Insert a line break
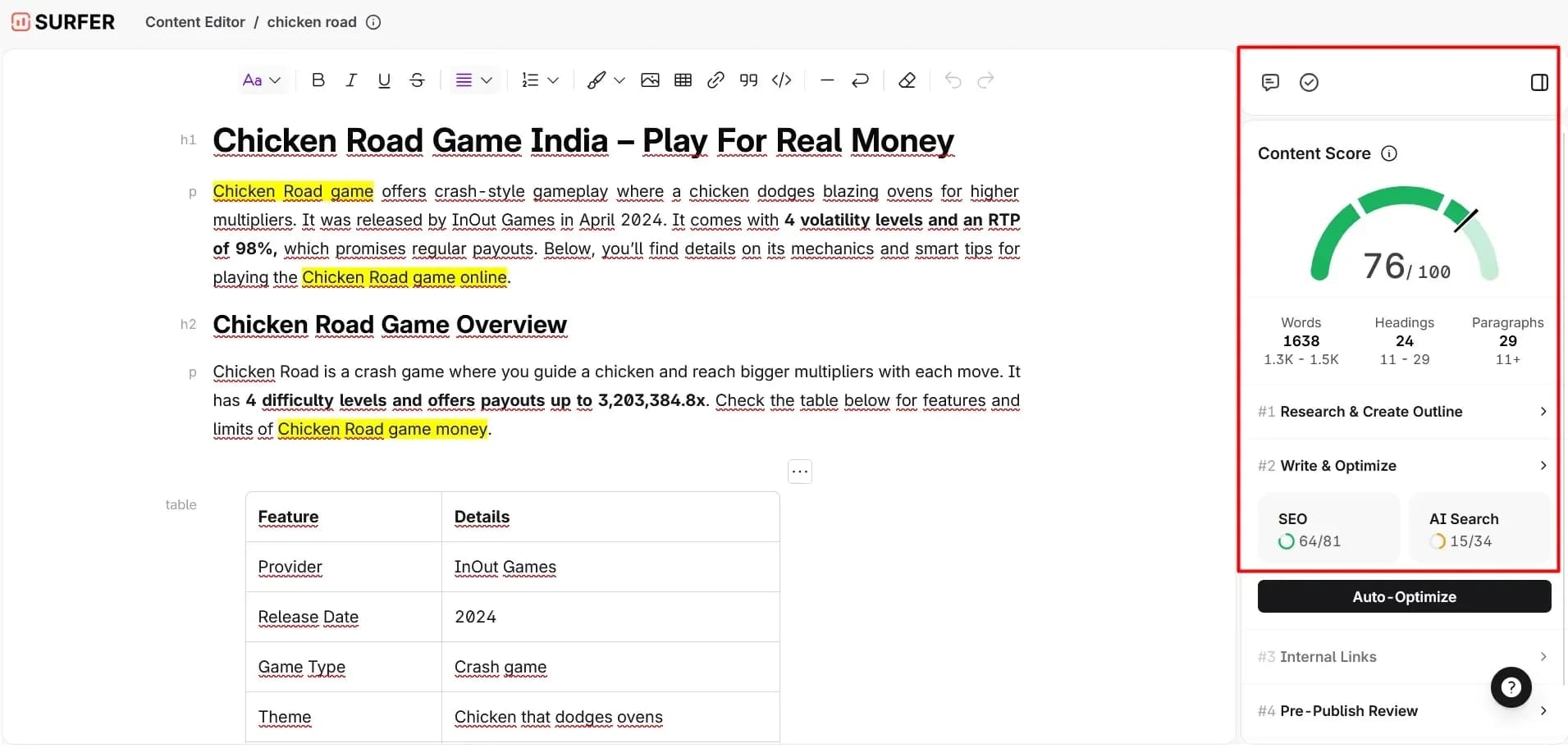1568x748 pixels. (860, 80)
